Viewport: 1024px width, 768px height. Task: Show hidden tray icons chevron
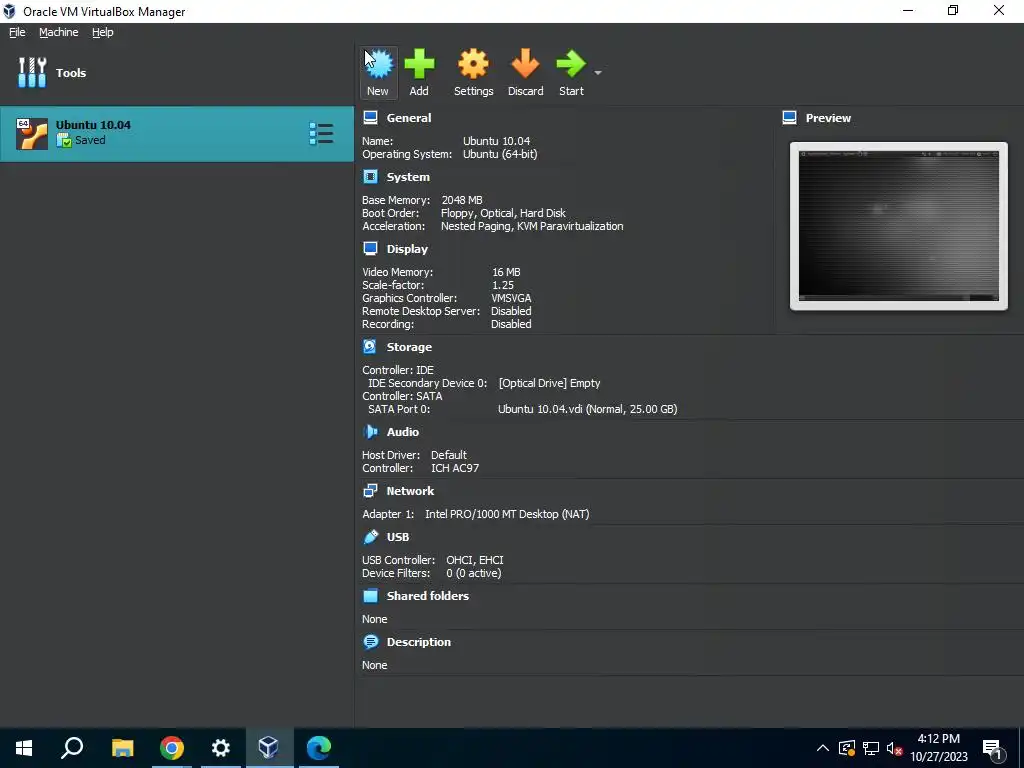(823, 748)
